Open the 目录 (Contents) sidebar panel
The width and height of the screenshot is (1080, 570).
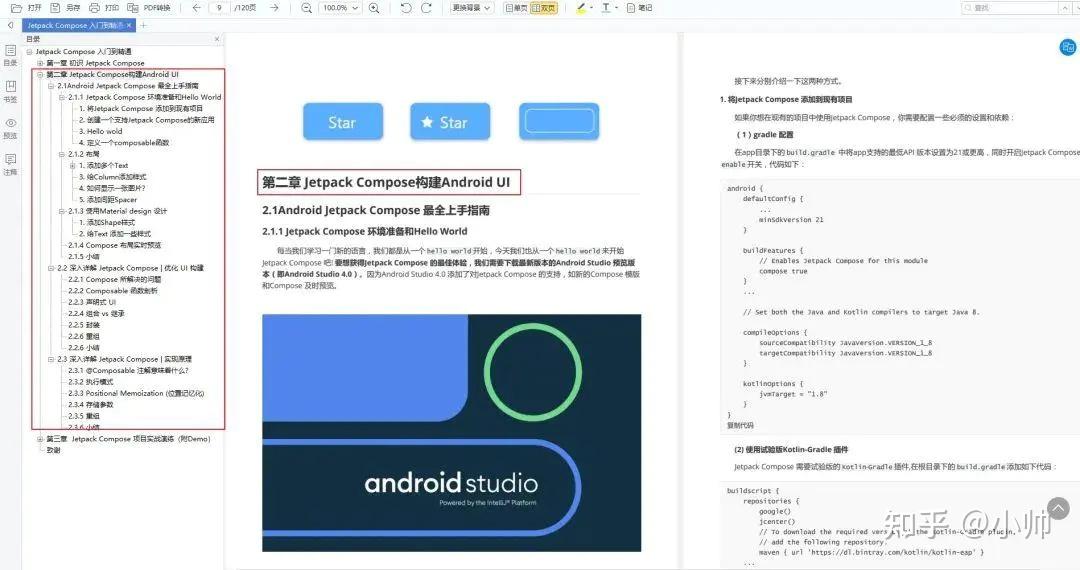click(x=10, y=55)
